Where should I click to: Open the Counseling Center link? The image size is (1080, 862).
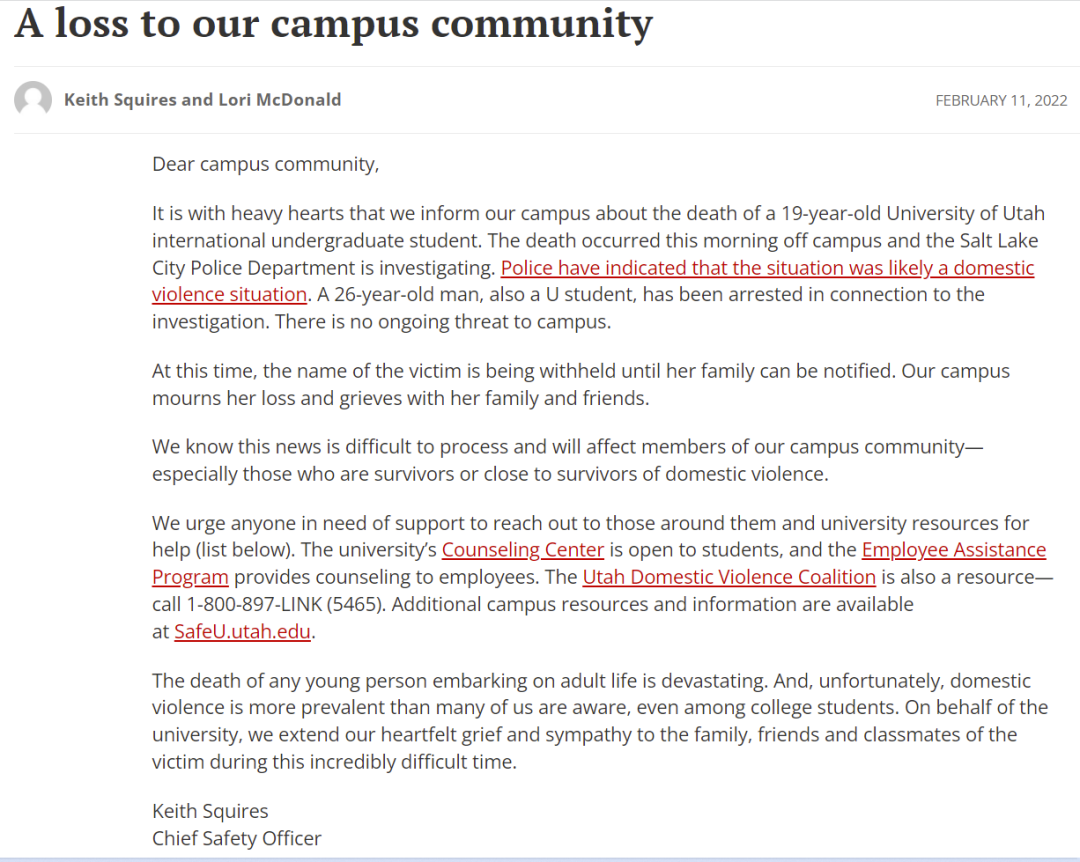[x=523, y=550]
